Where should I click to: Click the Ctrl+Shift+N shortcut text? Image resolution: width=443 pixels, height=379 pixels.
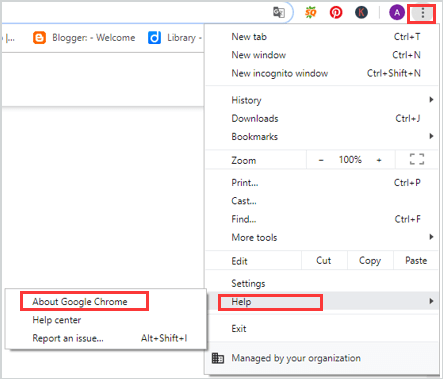pyautogui.click(x=394, y=73)
